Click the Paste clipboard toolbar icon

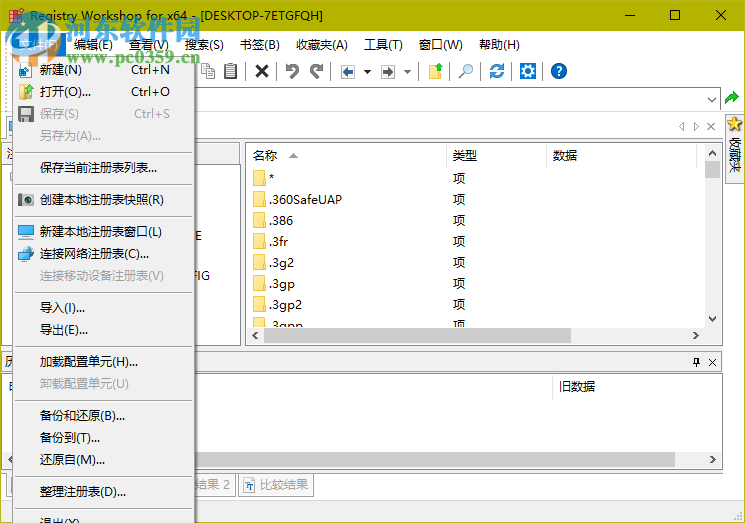tap(230, 71)
